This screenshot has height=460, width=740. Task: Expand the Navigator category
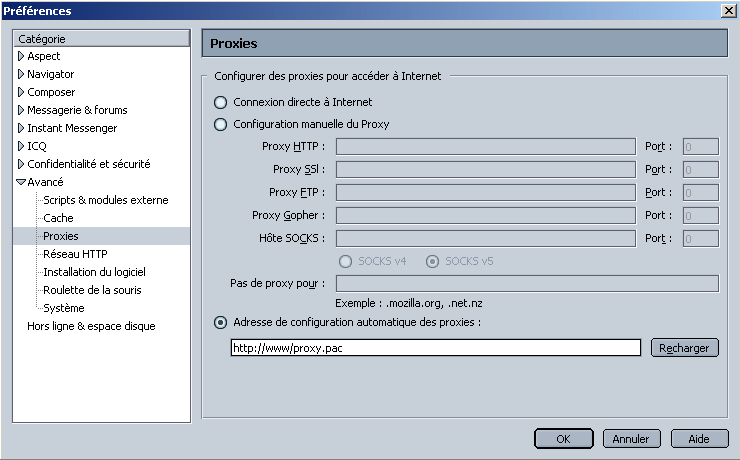click(x=21, y=74)
